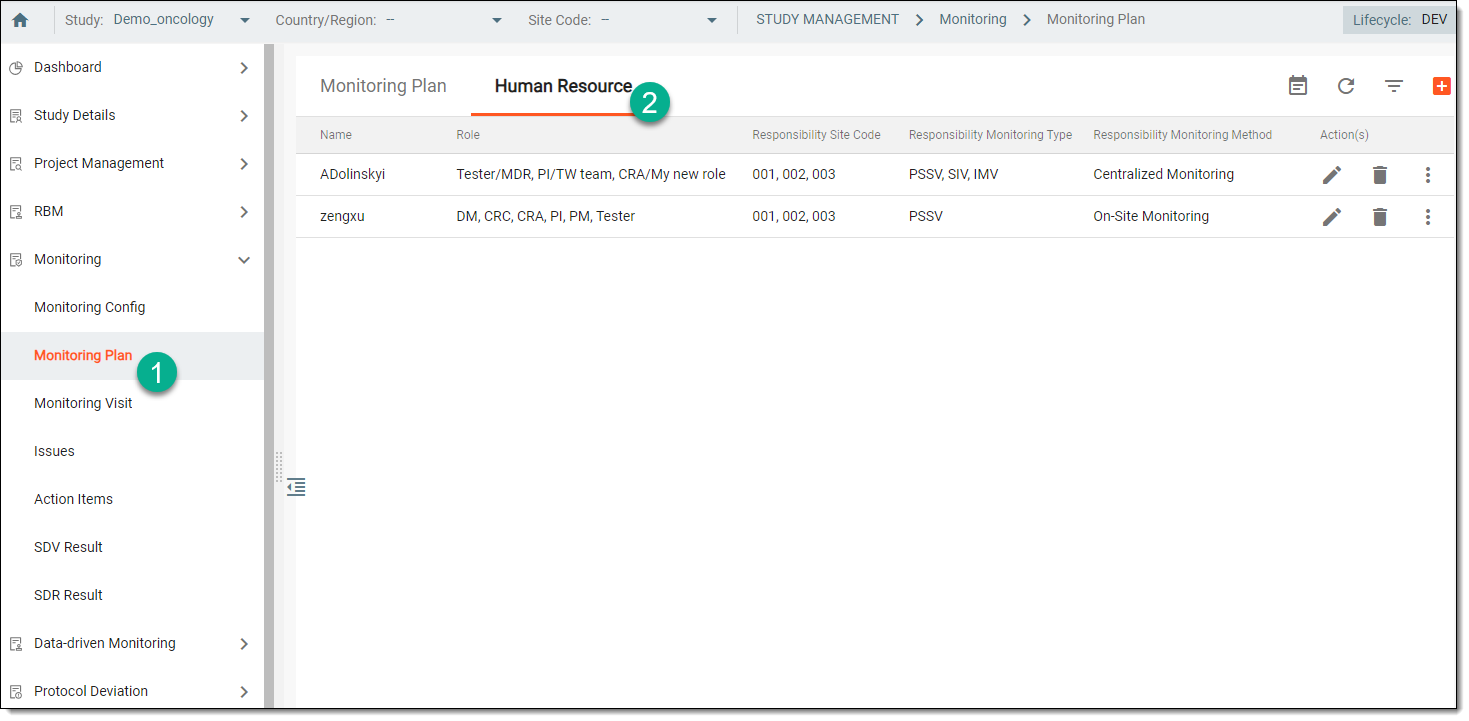Grab the sidebar splitter handle
This screenshot has height=721, width=1469.
pyautogui.click(x=279, y=467)
